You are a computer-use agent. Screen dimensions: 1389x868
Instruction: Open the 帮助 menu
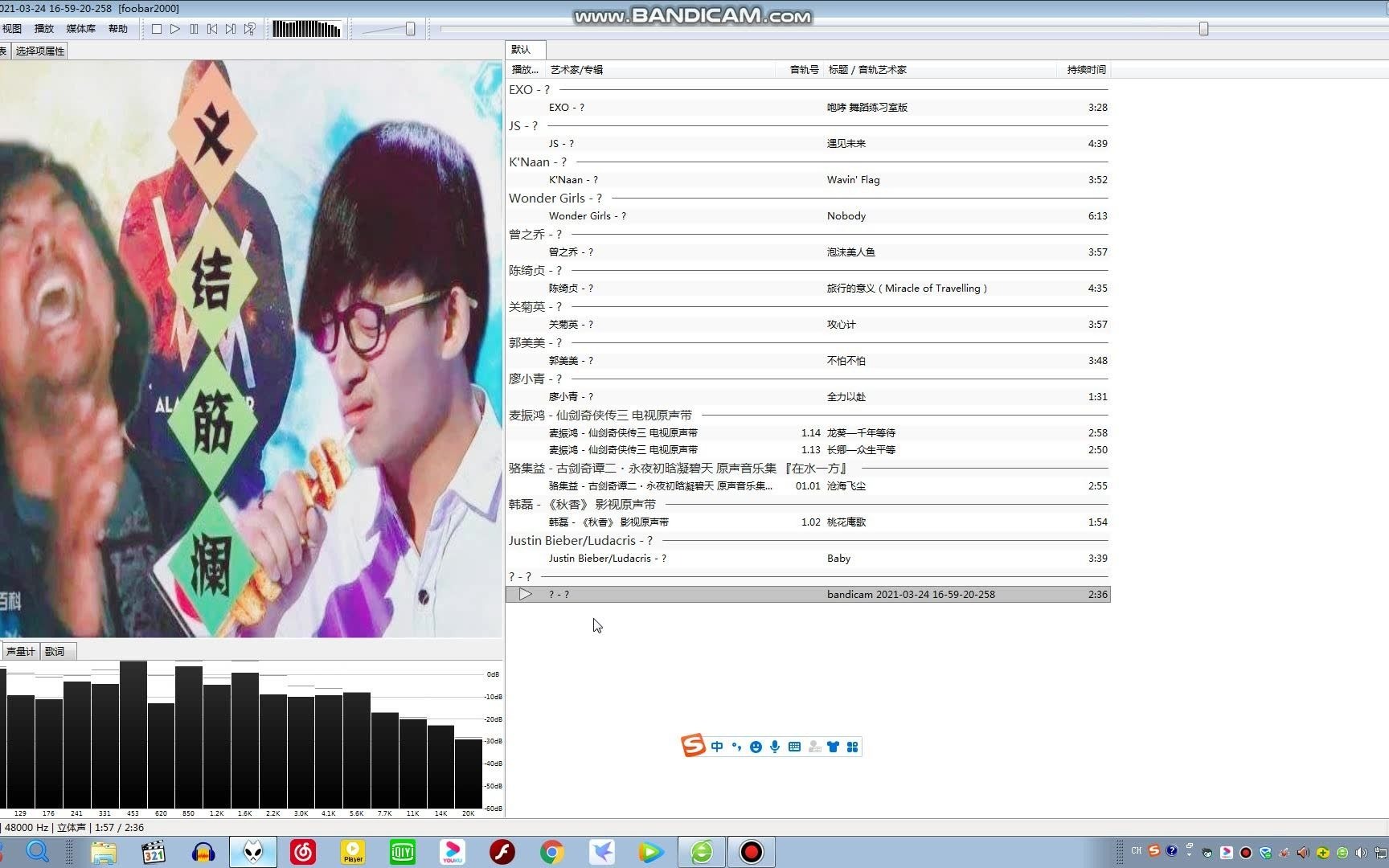pos(118,29)
